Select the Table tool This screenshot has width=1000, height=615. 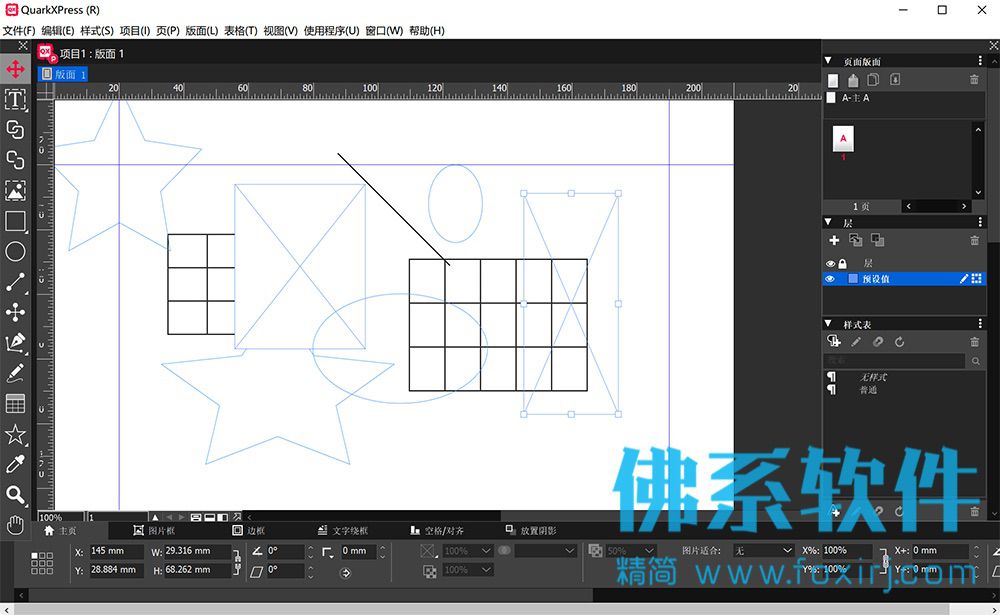[x=15, y=404]
